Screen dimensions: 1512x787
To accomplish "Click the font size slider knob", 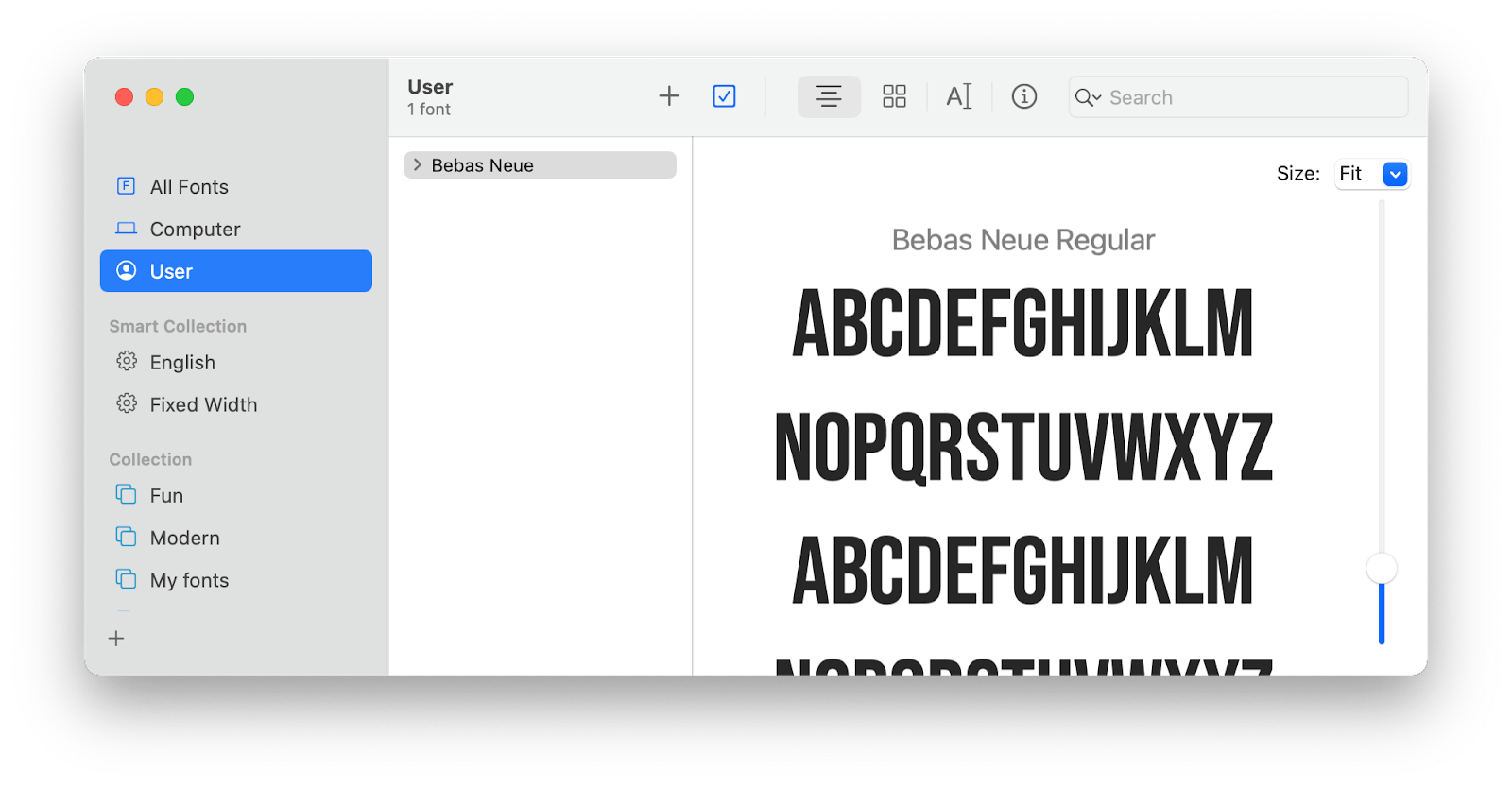I will 1382,569.
